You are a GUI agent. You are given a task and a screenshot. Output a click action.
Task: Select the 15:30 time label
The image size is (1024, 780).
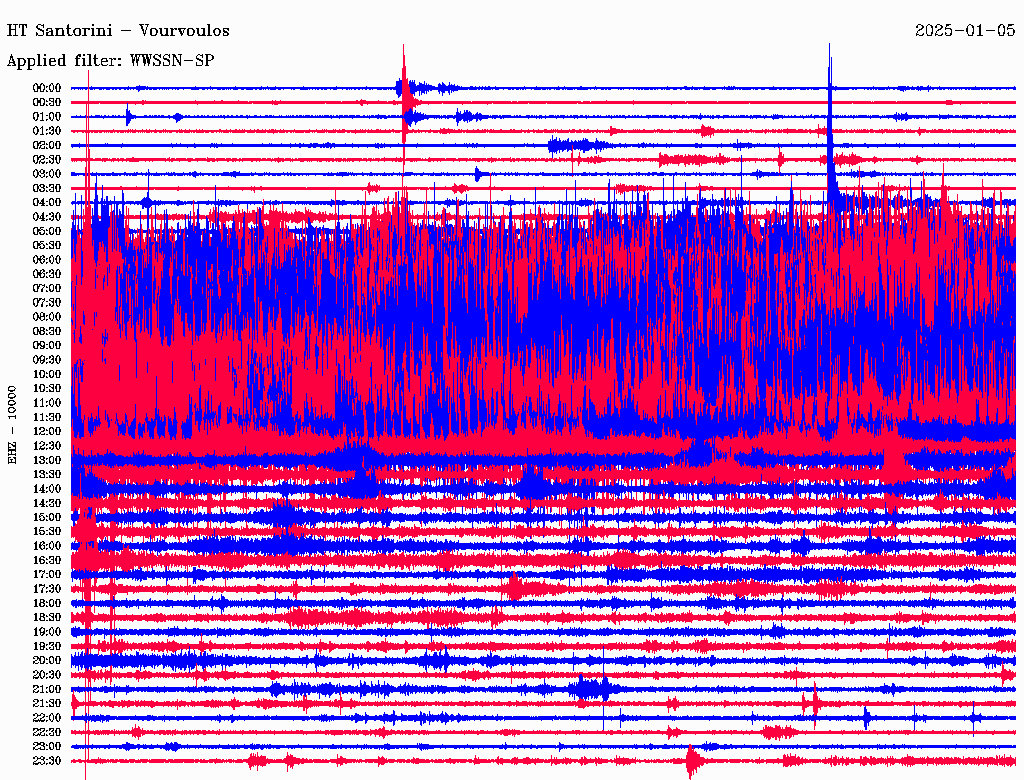click(47, 532)
